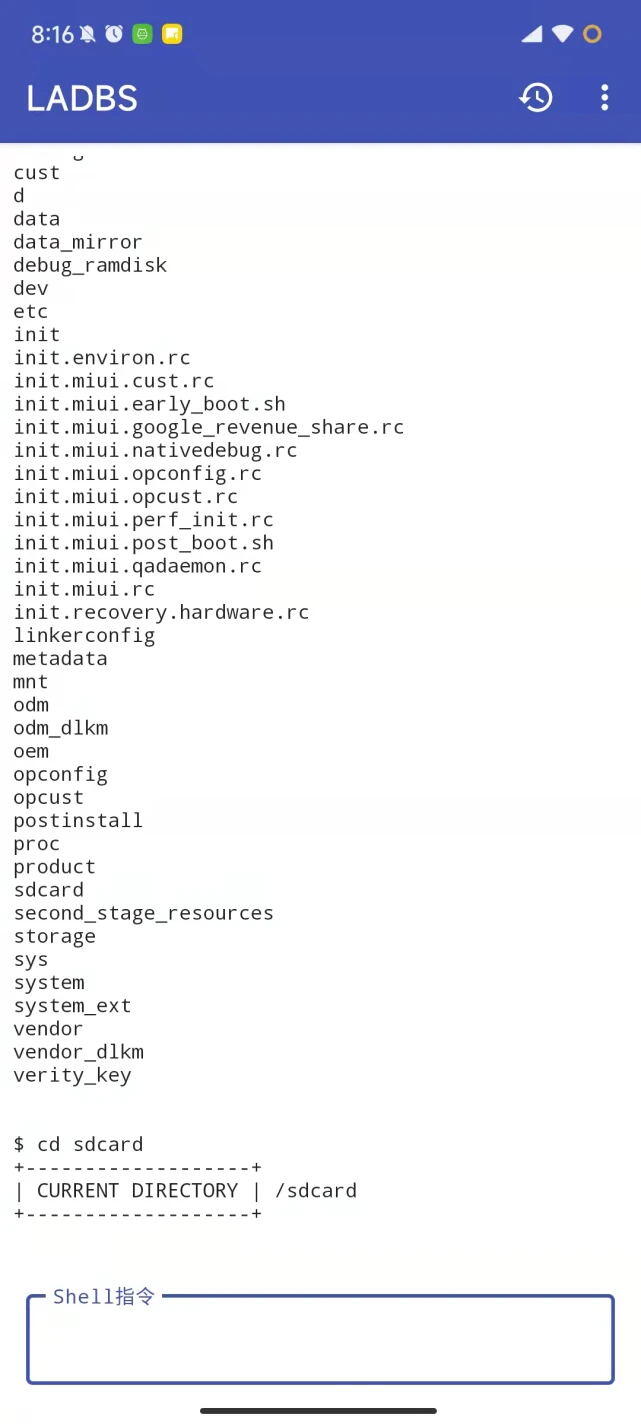Tap the battery ring status icon

point(592,34)
